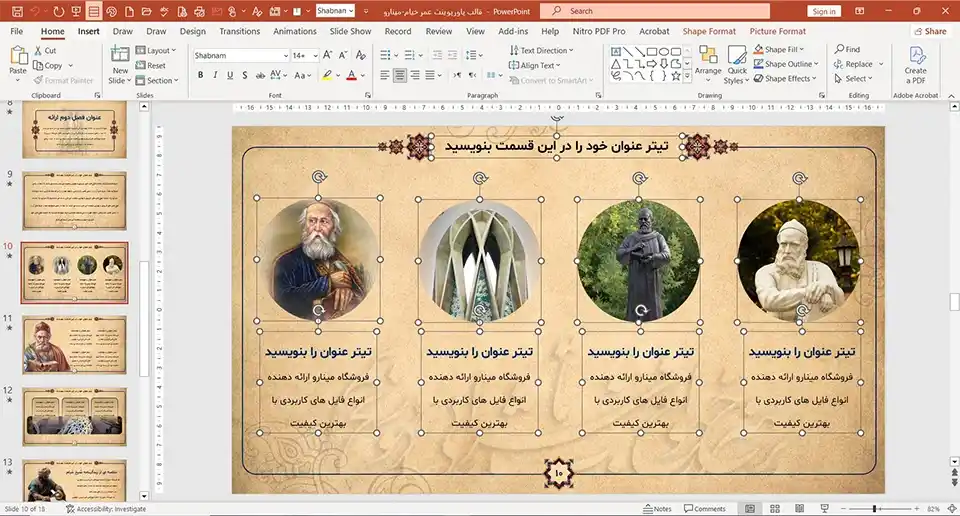
Task: Expand the Section dropdown
Action: (157, 80)
